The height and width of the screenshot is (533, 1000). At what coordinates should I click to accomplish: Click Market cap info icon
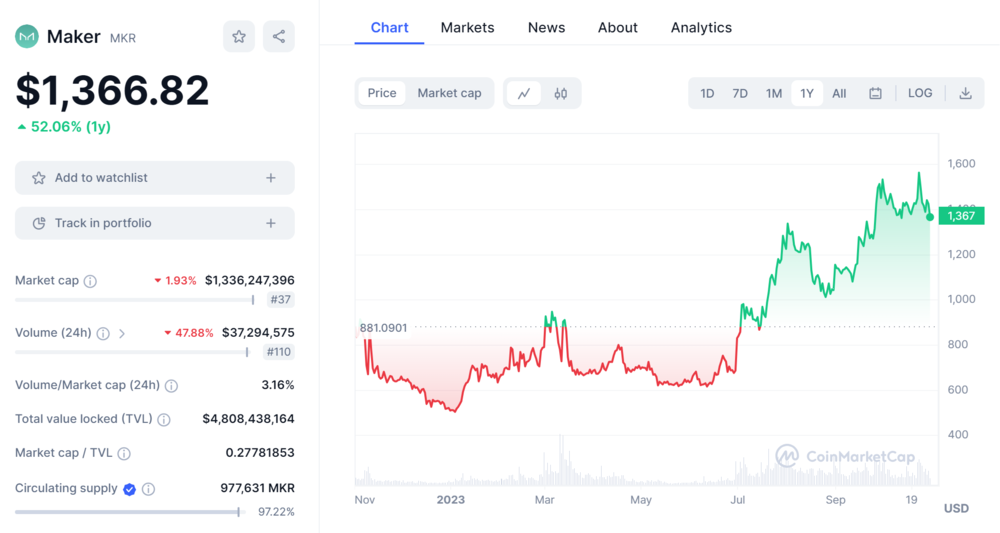[90, 281]
